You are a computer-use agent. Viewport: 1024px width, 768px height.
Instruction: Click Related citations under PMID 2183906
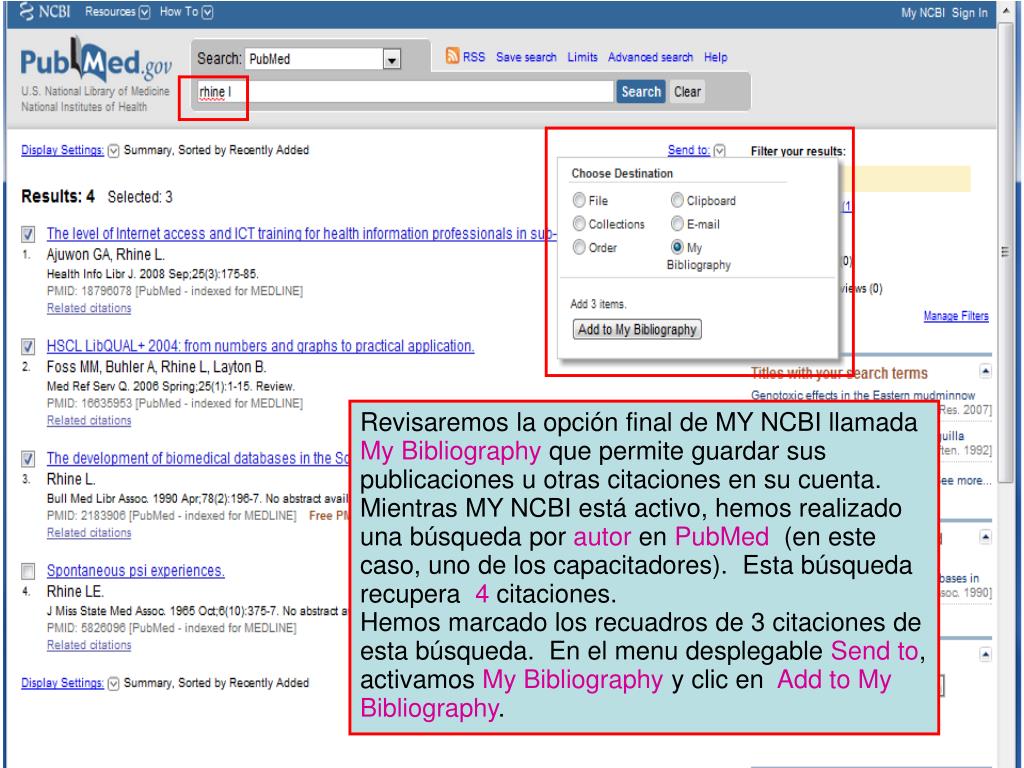[x=89, y=533]
